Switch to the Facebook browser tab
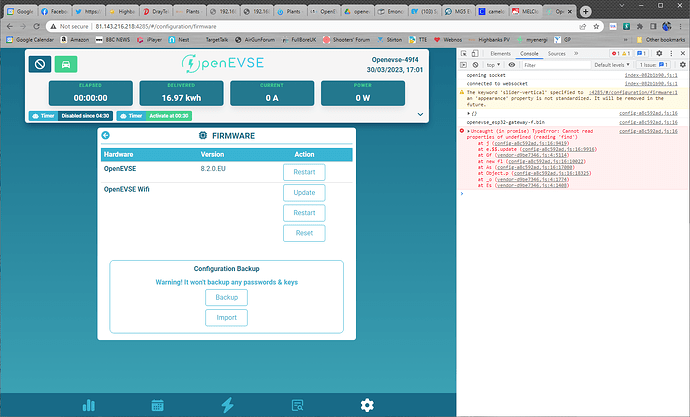This screenshot has width=690, height=417. (55, 11)
